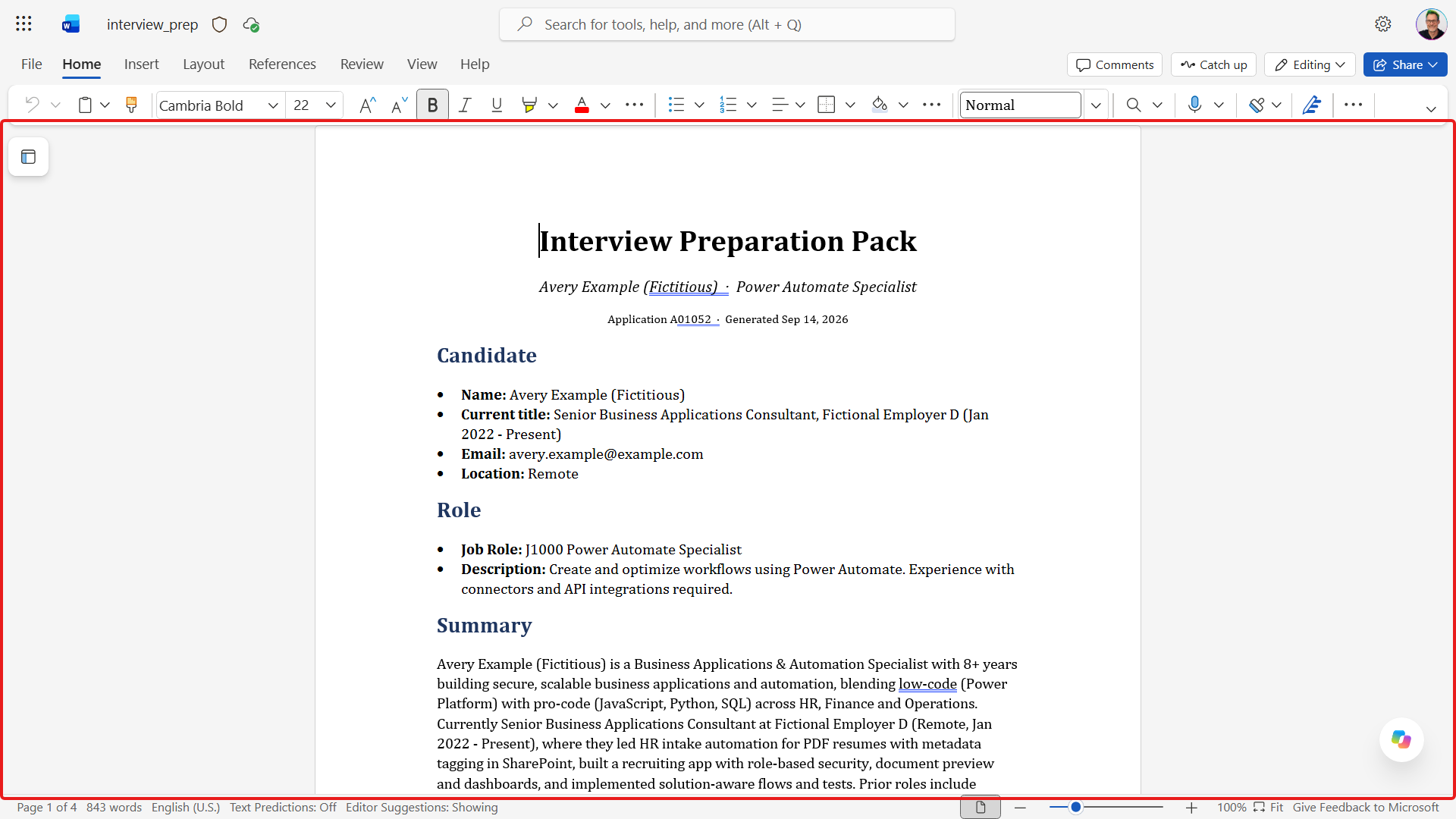Toggle Italic formatting
Screen dimensions: 1456x819
point(465,105)
